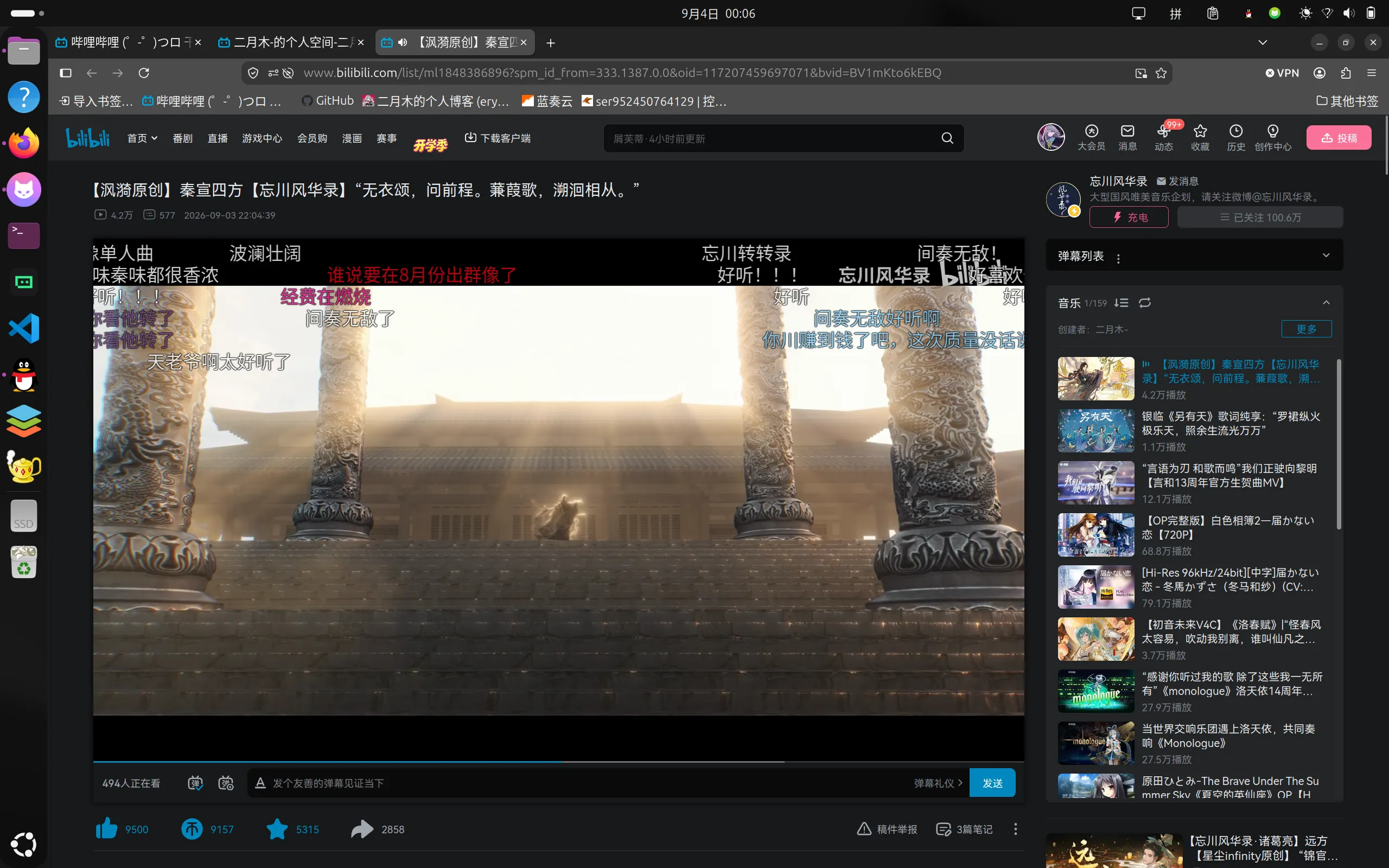Switch to first 哔哩哔哩 browser tab
This screenshot has width=1389, height=868.
click(x=129, y=42)
